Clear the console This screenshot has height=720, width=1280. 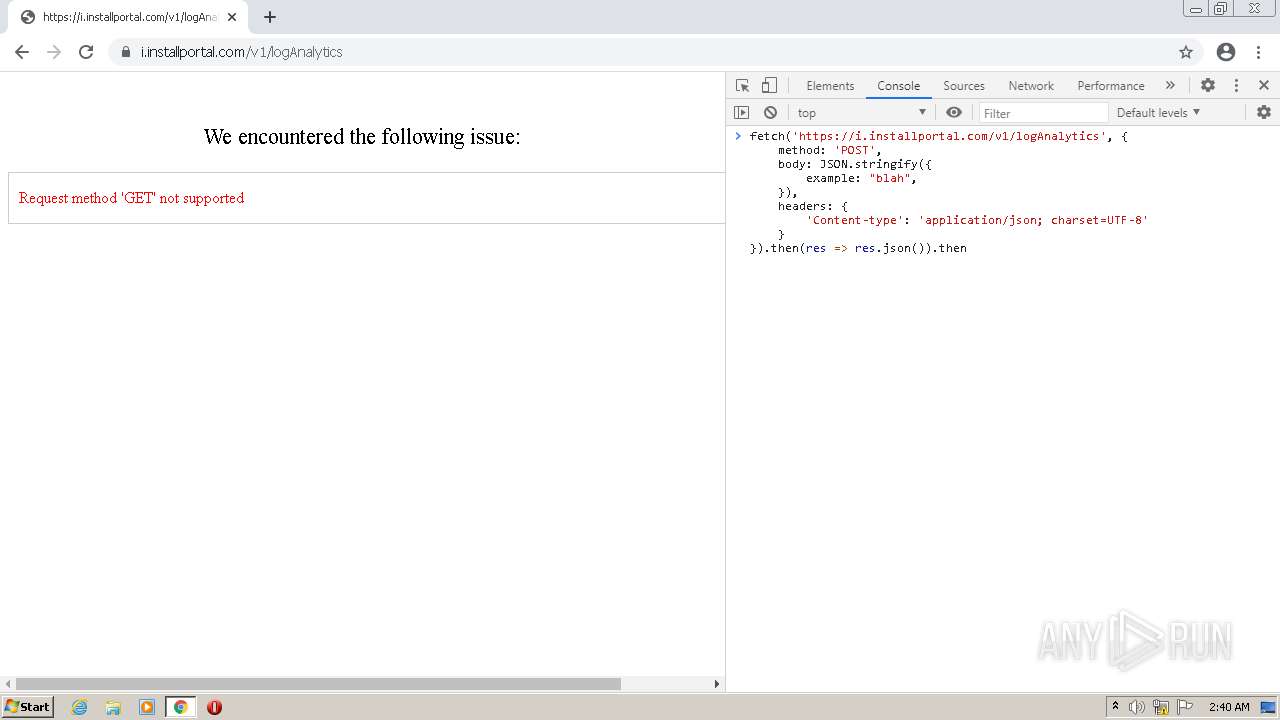(x=770, y=113)
